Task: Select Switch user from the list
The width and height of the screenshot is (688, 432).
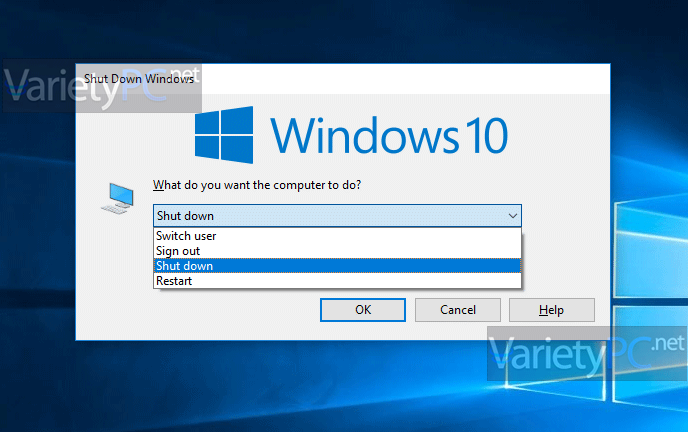Action: point(337,236)
